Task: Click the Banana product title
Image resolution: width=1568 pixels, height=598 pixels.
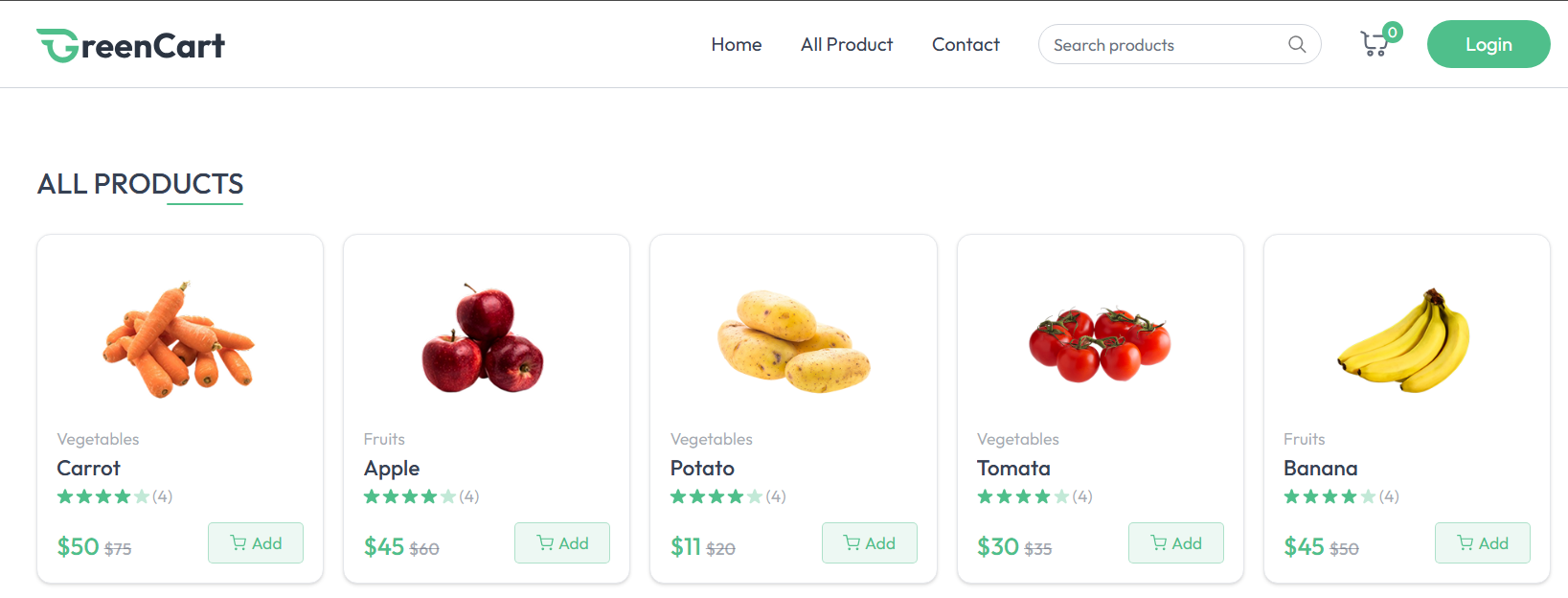Action: coord(1320,469)
